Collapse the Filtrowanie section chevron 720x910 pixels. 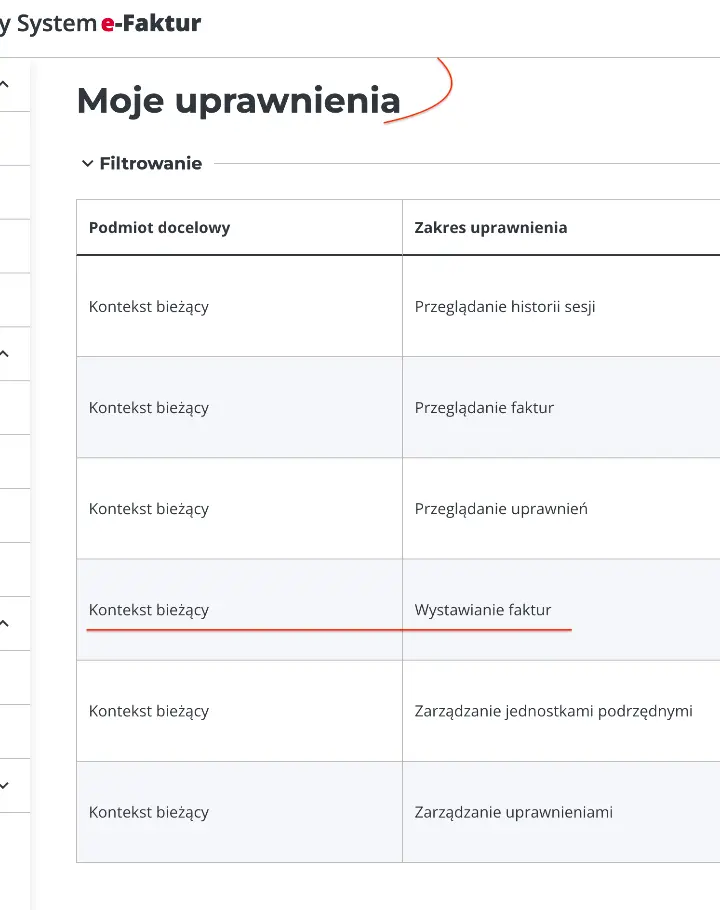tap(87, 164)
